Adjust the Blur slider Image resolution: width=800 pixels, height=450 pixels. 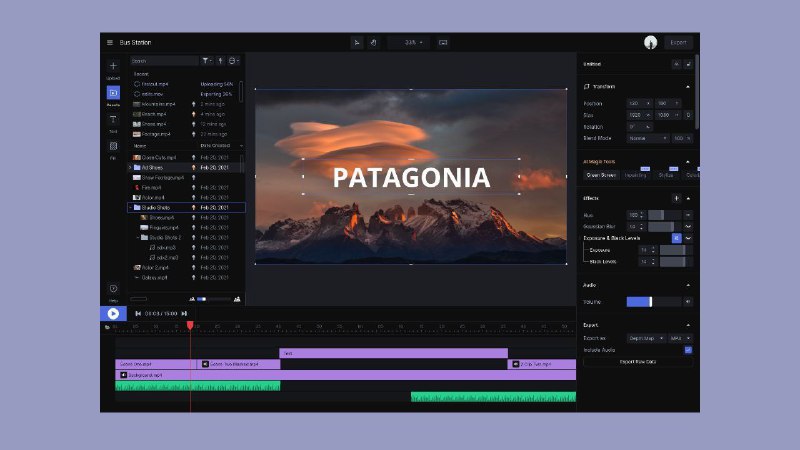(665, 215)
